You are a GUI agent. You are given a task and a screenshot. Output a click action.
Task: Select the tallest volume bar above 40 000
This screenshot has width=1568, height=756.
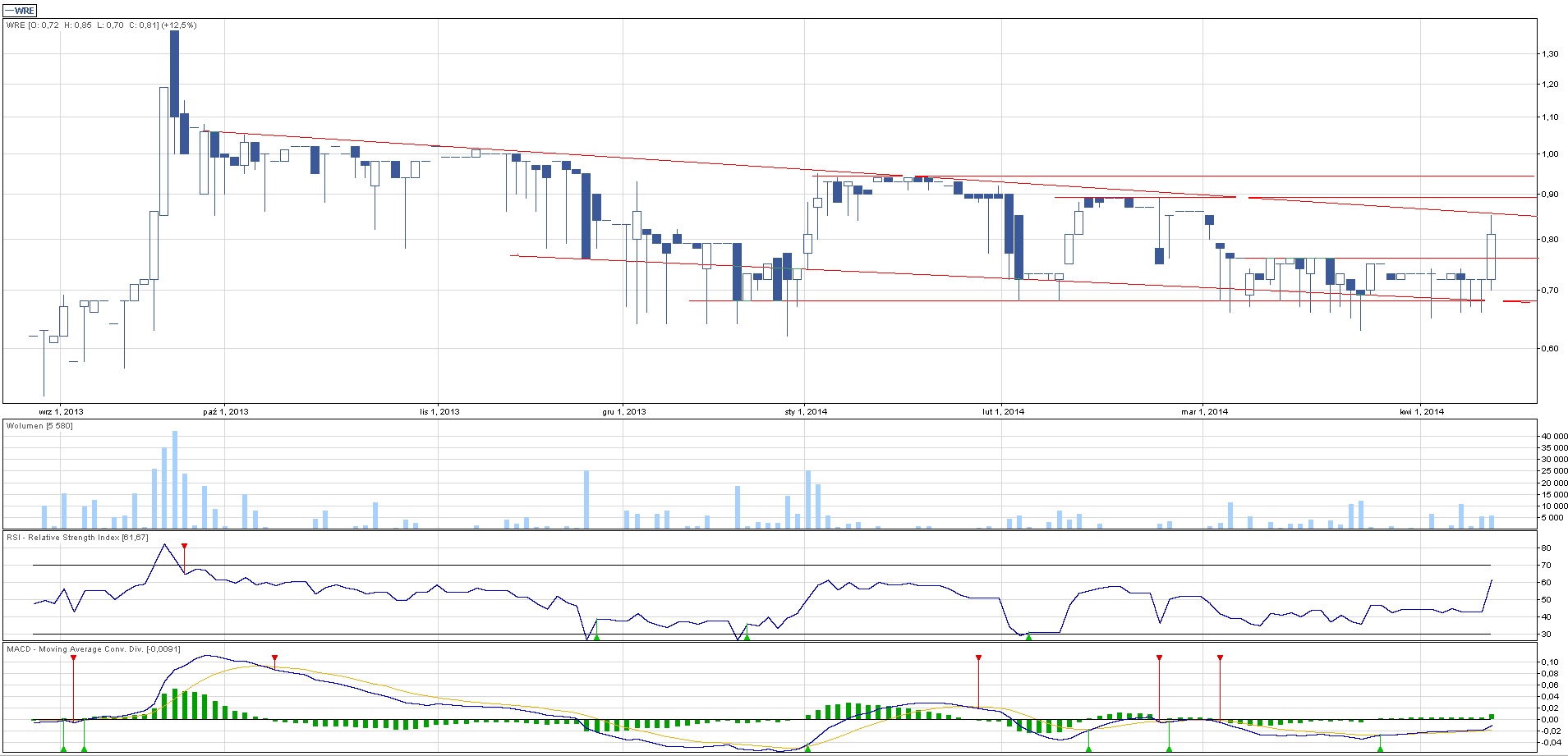click(x=174, y=480)
